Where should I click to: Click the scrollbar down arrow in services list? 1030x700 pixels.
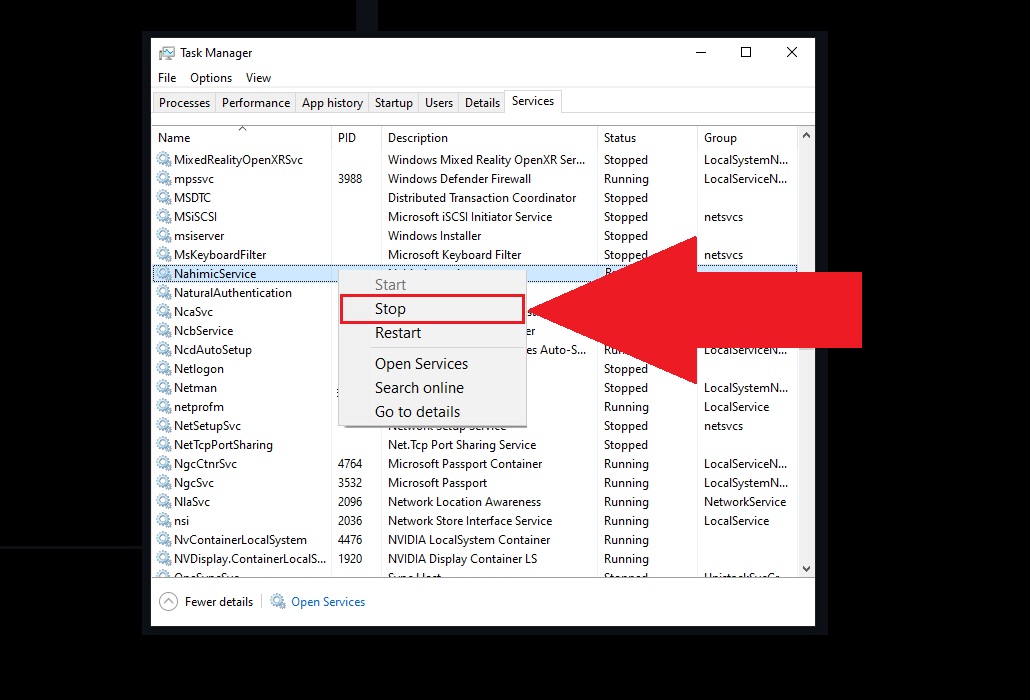pos(807,567)
